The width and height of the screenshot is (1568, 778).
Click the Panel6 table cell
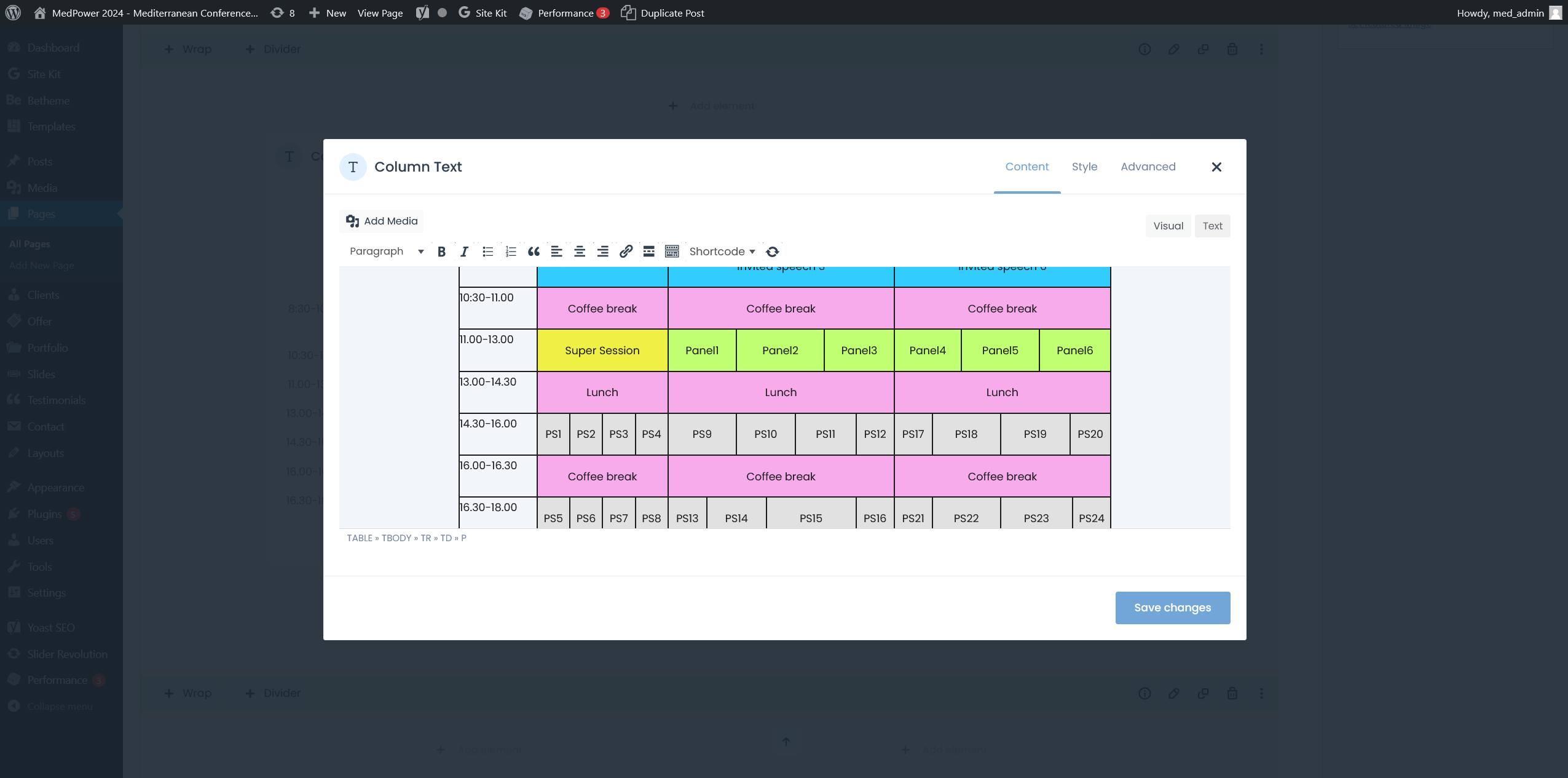(1074, 350)
